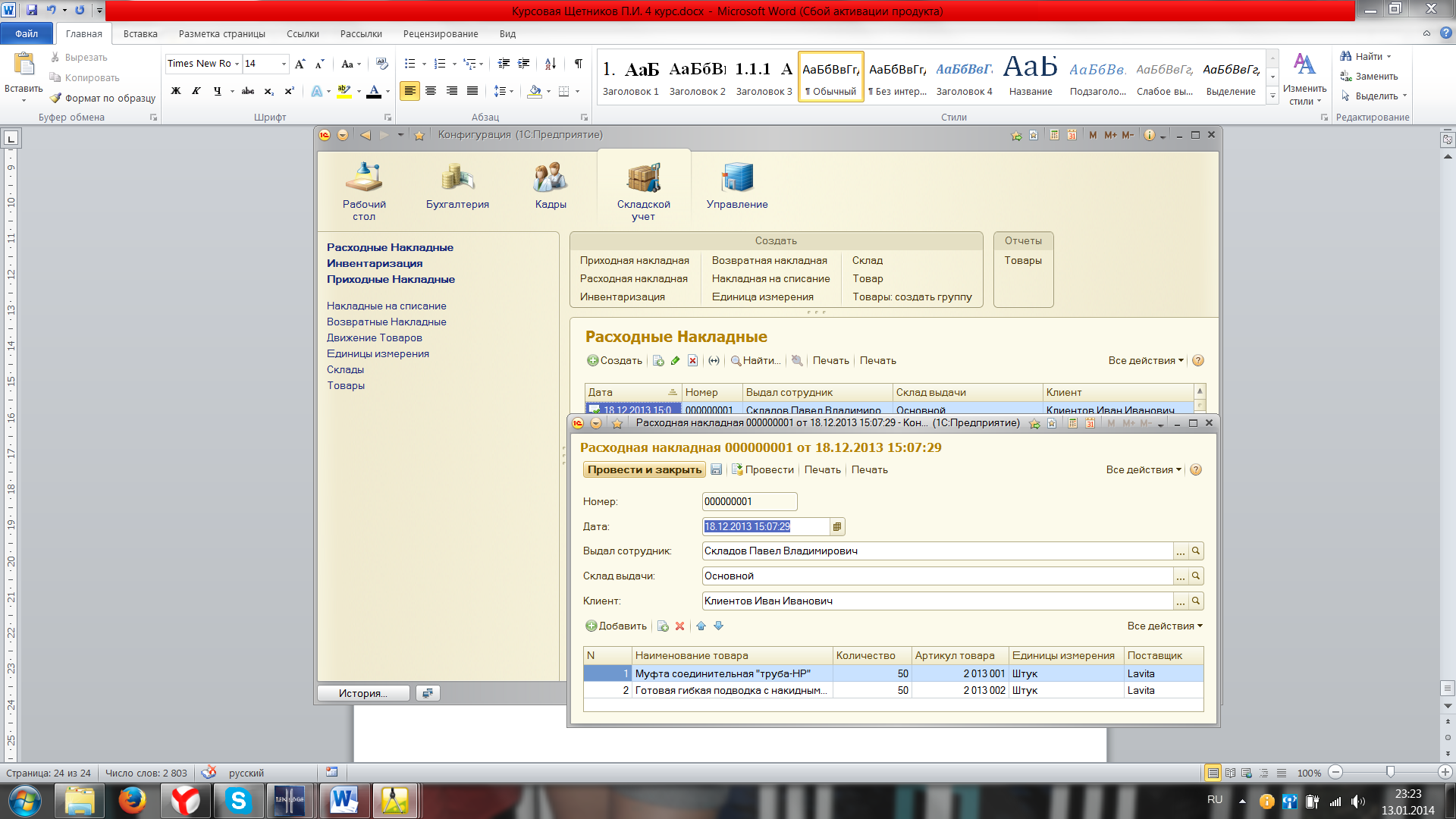
Task: Open Firefox from the taskbar
Action: (132, 801)
